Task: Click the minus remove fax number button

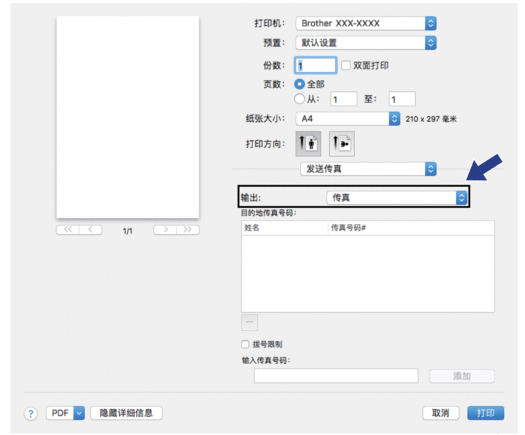Action: click(x=249, y=322)
